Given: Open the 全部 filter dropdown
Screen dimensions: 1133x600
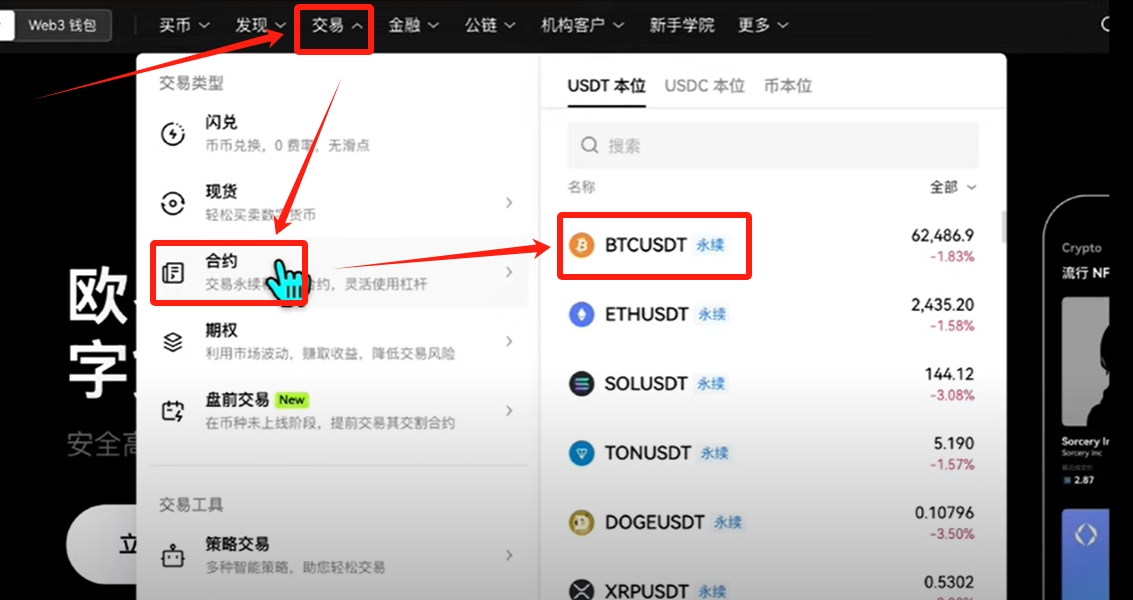Looking at the screenshot, I should point(952,187).
